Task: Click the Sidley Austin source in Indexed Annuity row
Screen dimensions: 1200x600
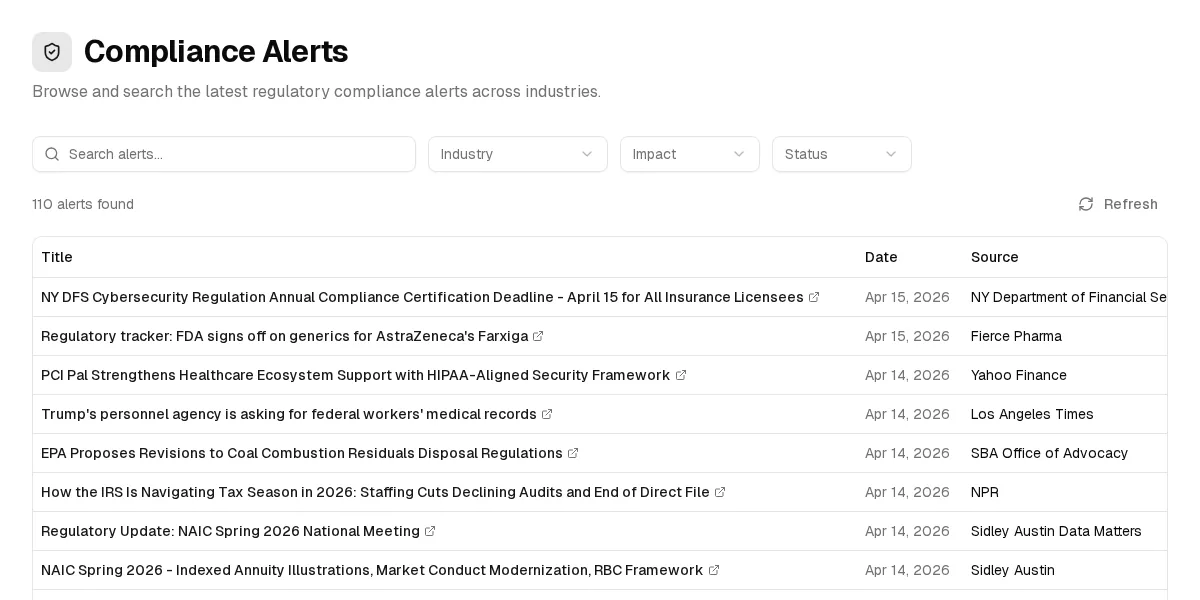Action: click(1013, 570)
